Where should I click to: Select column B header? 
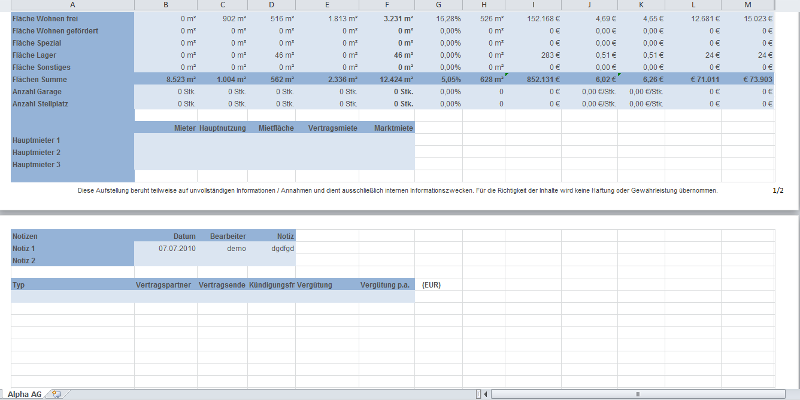(166, 5)
